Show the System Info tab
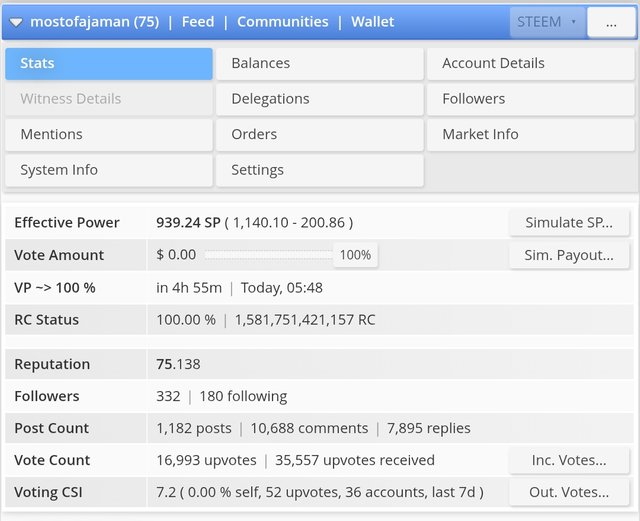The width and height of the screenshot is (640, 521). [x=109, y=170]
